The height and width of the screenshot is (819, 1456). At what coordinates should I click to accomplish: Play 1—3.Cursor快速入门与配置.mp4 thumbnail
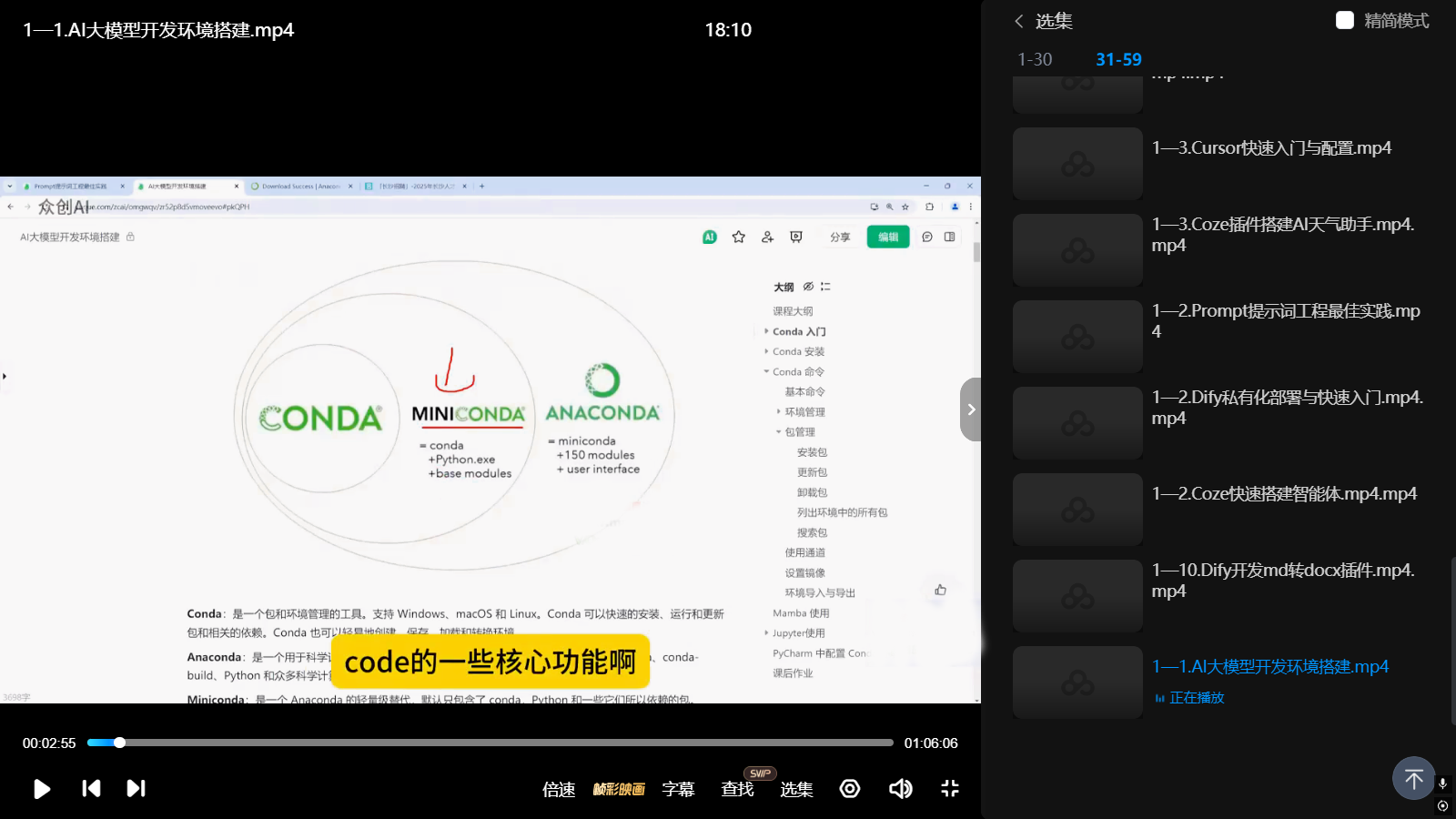[x=1077, y=164]
